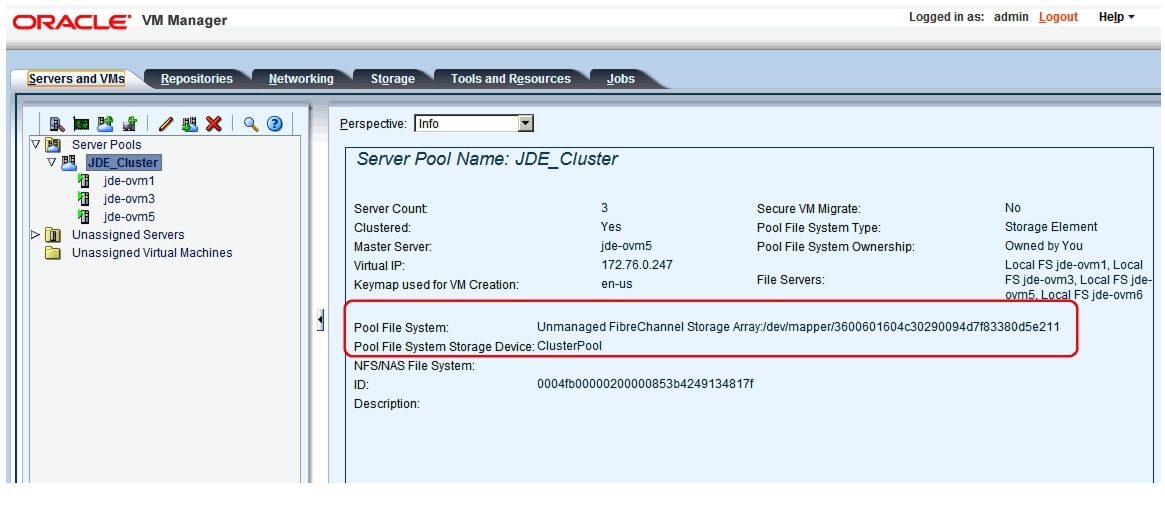
Task: Open the Networking tab
Action: click(x=301, y=79)
